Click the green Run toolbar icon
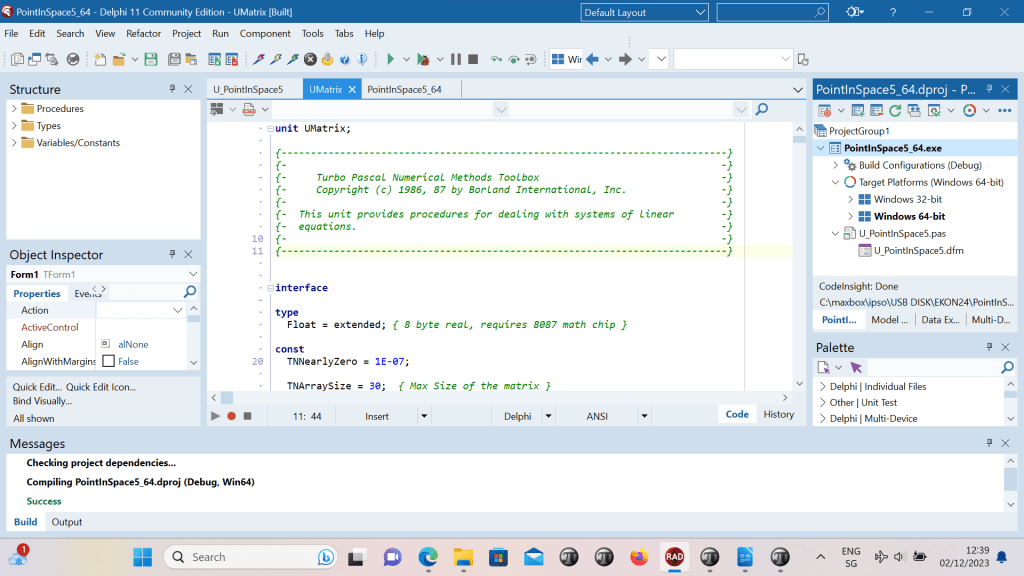This screenshot has height=576, width=1024. point(391,60)
